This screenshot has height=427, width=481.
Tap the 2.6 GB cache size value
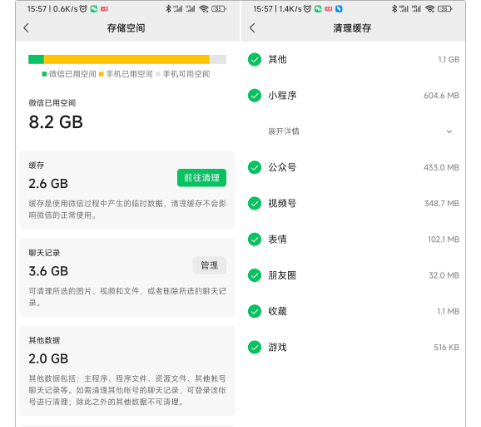(48, 184)
